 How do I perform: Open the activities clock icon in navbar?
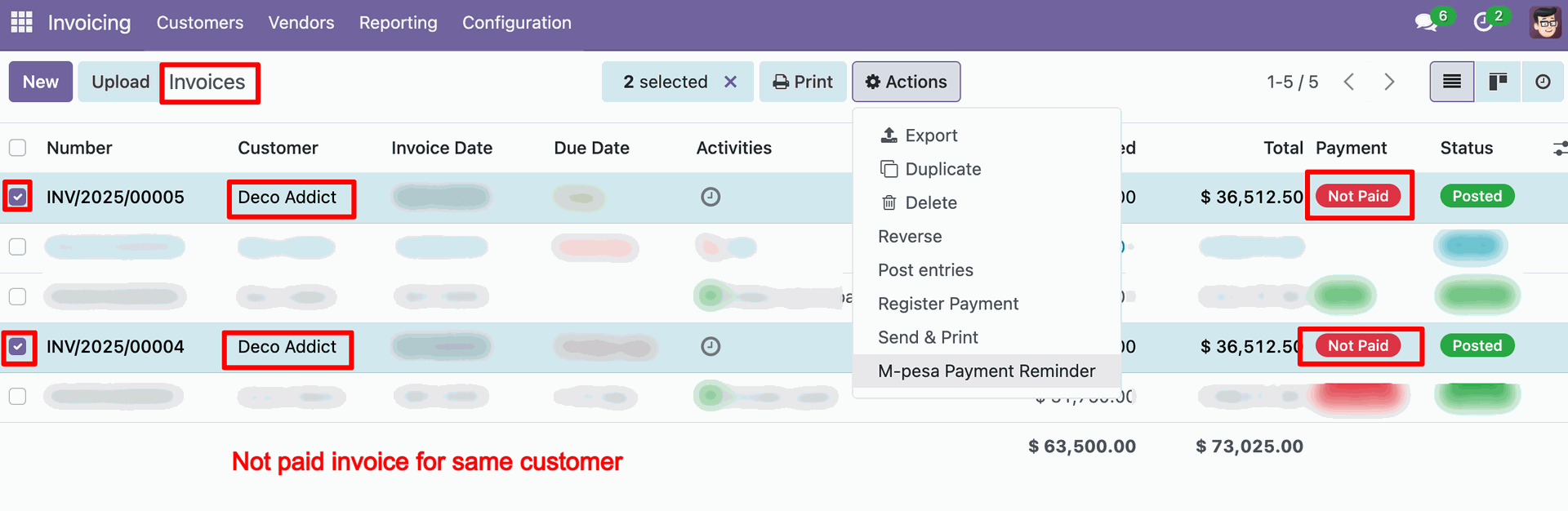click(1483, 22)
